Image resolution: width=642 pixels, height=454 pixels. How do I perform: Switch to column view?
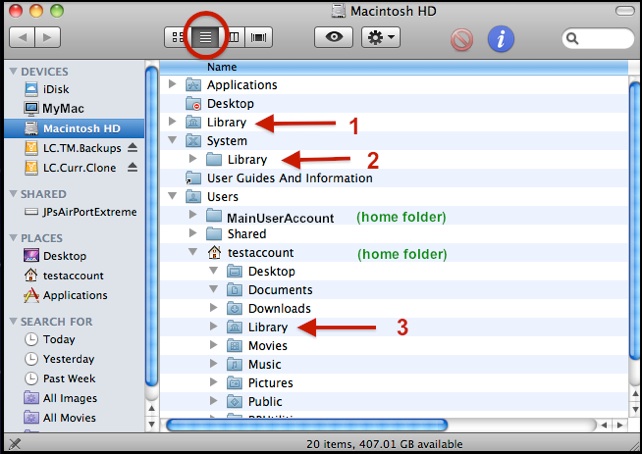[233, 38]
